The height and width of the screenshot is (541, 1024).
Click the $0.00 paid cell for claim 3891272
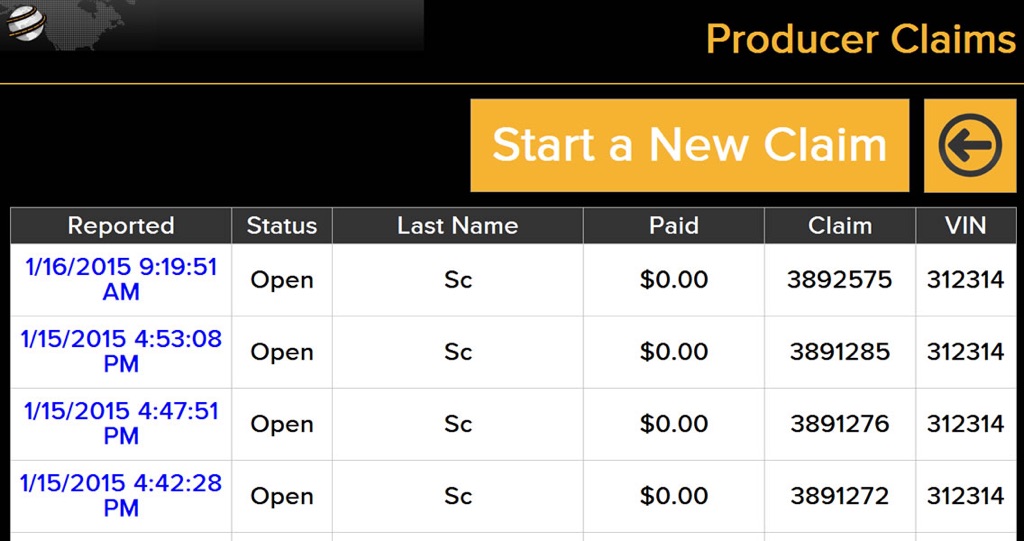pos(674,496)
